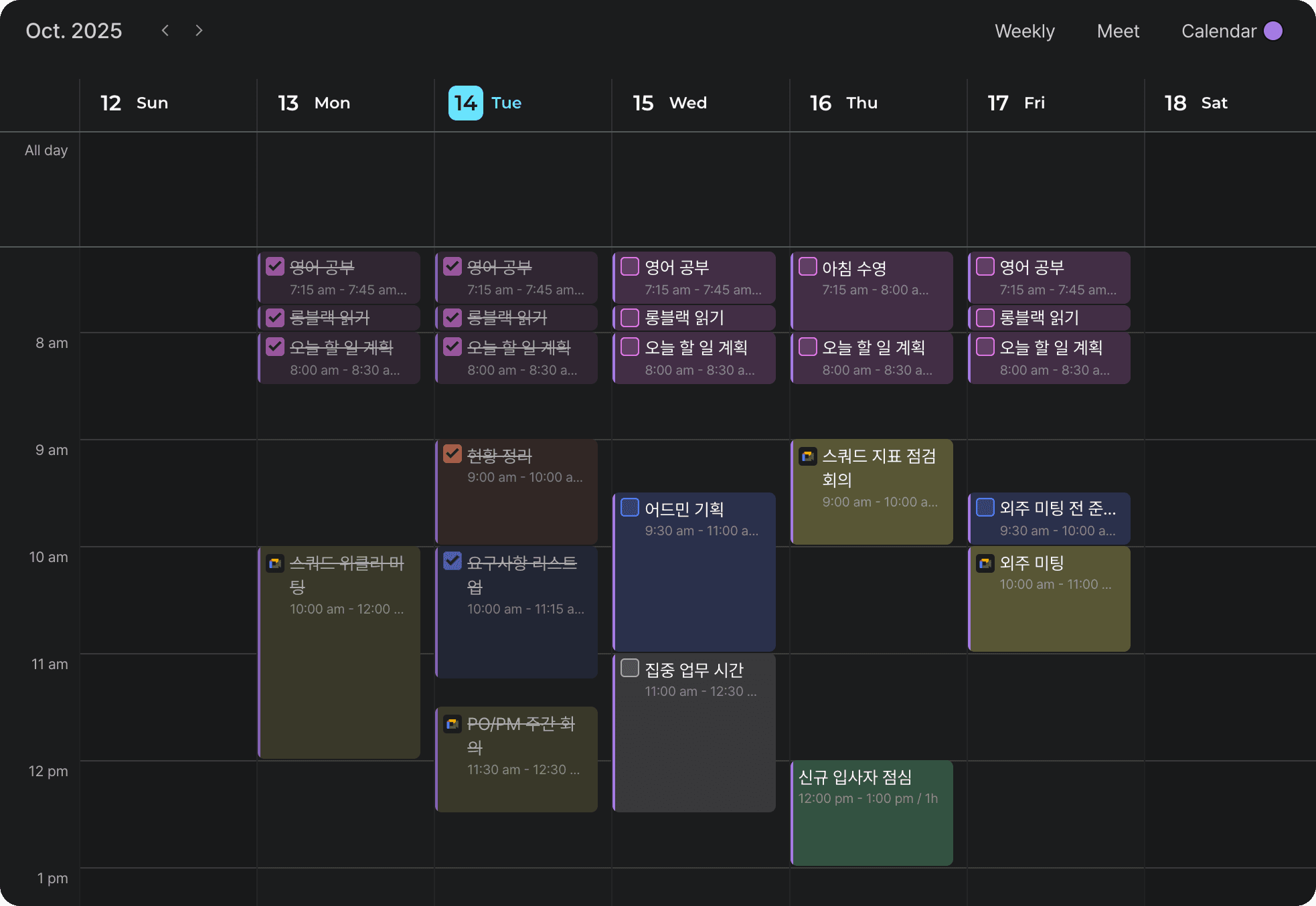Check Thursday's 아침 수영 checkbox
Image resolution: width=1316 pixels, height=906 pixels.
click(x=807, y=267)
